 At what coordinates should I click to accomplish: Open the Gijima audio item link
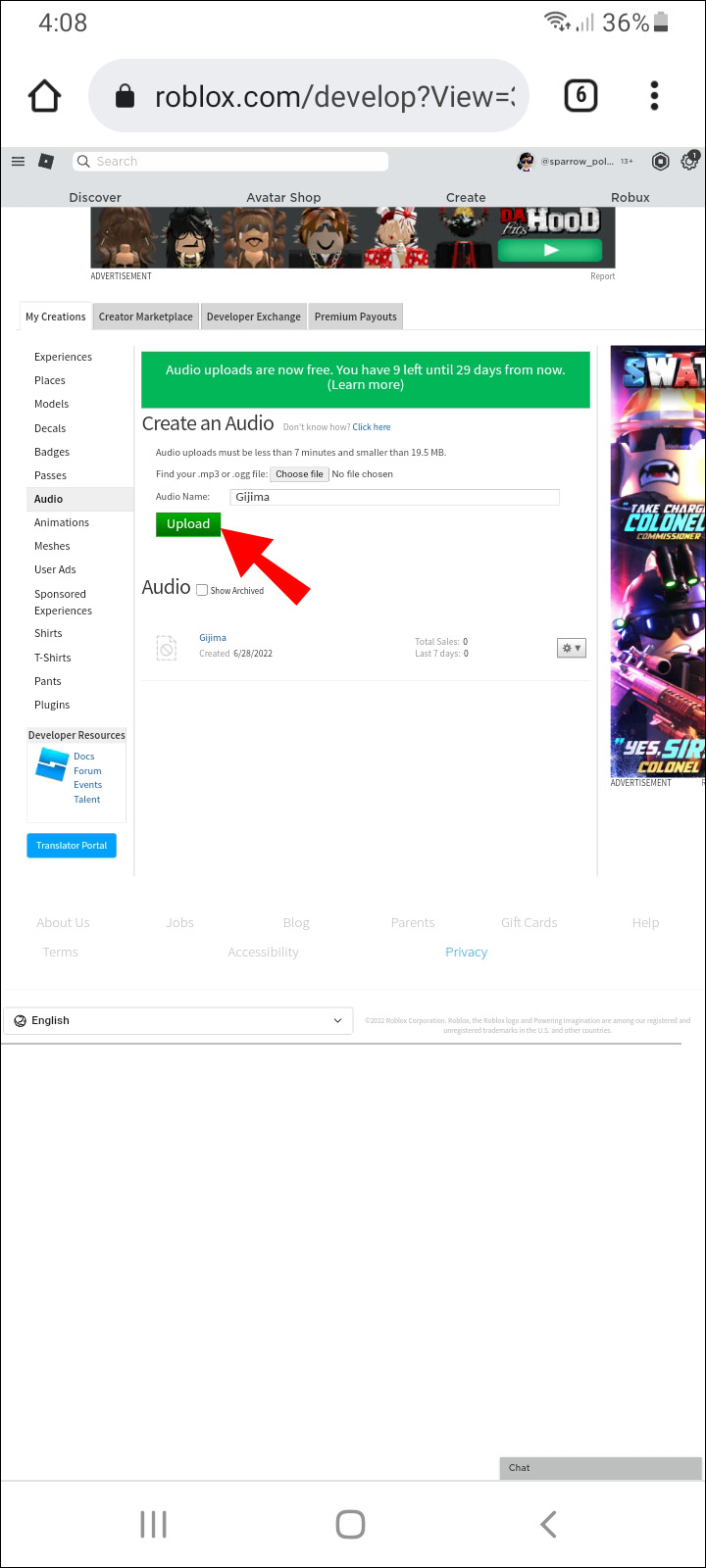click(213, 638)
